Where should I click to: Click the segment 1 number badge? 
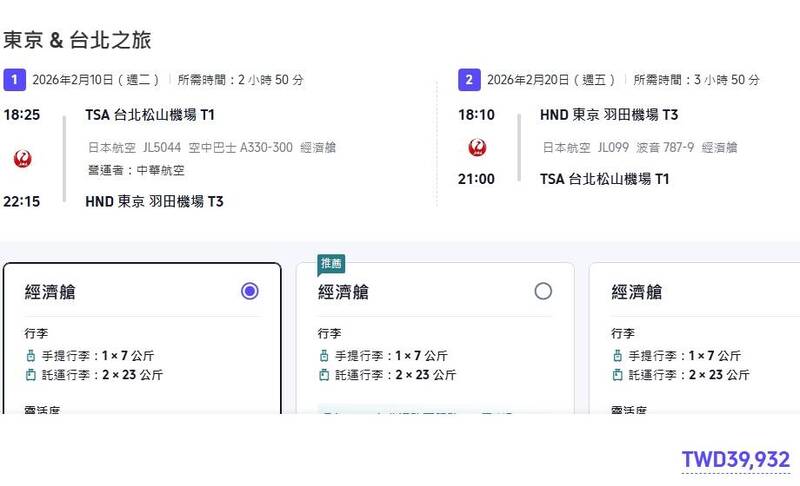tap(14, 79)
